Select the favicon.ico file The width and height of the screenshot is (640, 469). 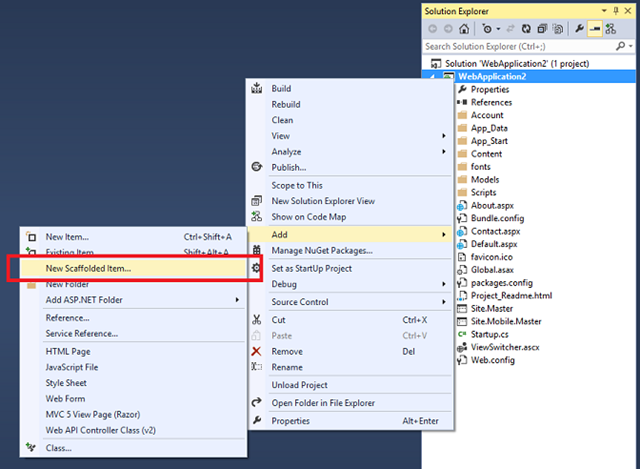click(x=491, y=257)
